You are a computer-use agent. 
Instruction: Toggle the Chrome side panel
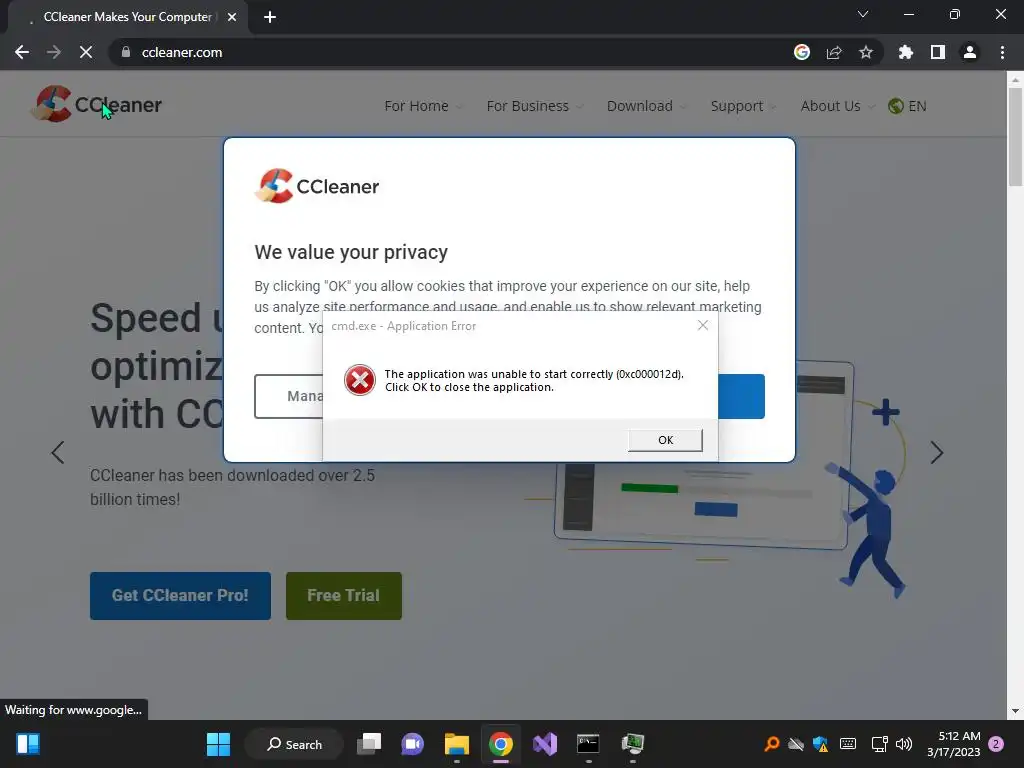pyautogui.click(x=938, y=52)
